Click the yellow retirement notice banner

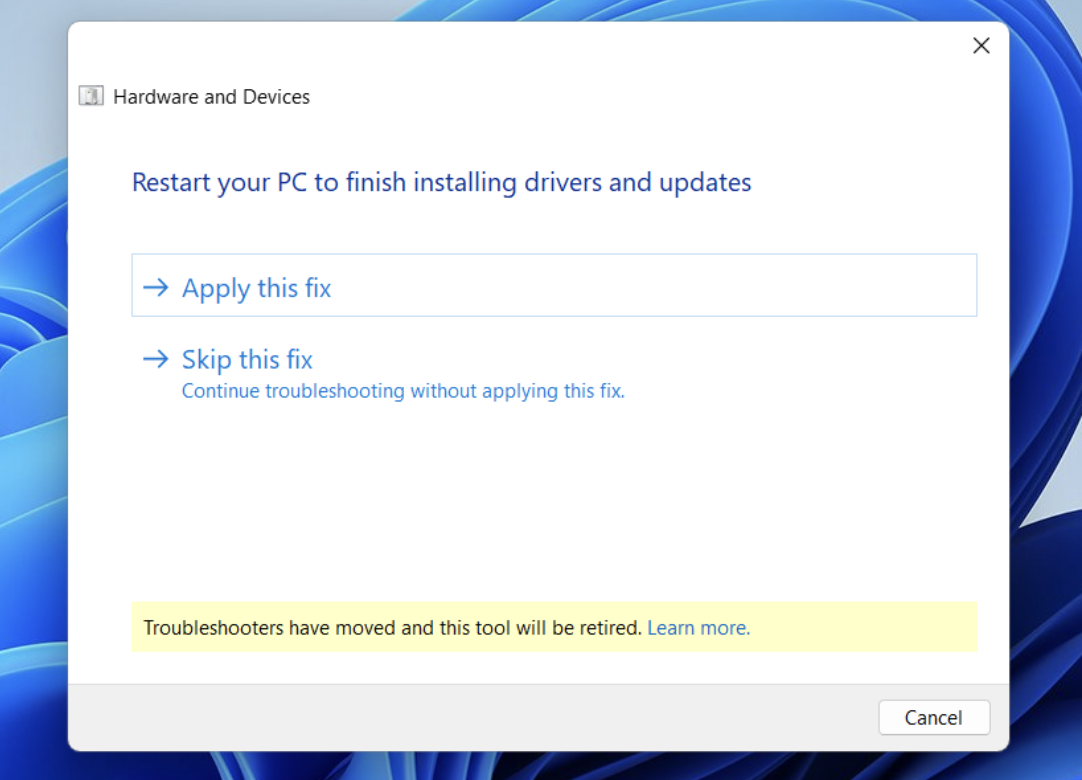(555, 627)
